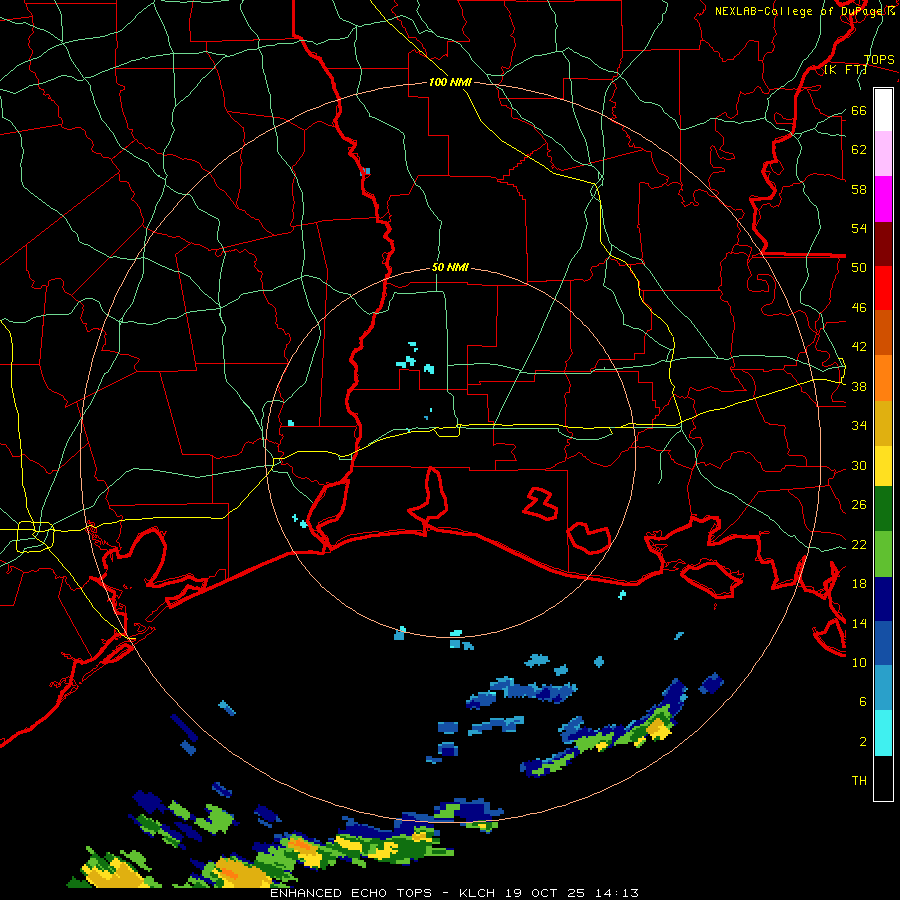Click the legend value 2
Image resolution: width=900 pixels, height=900 pixels.
click(x=863, y=741)
